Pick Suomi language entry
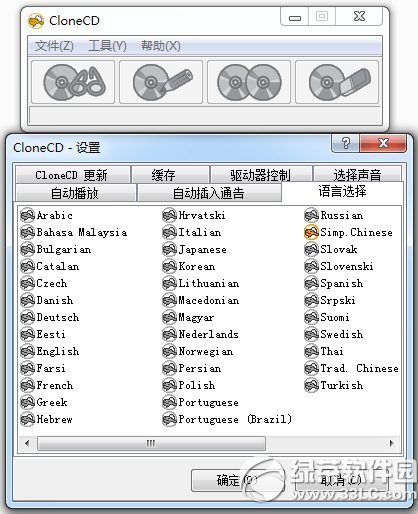Screen dimensions: 418x514 pyautogui.click(x=335, y=317)
